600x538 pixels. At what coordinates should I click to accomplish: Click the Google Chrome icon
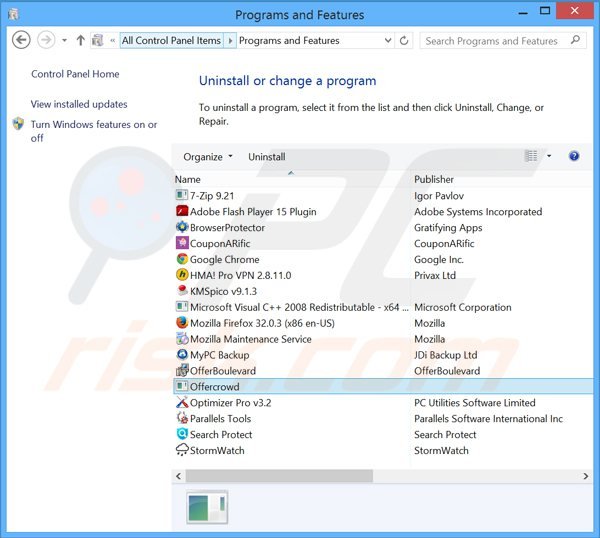tap(182, 259)
